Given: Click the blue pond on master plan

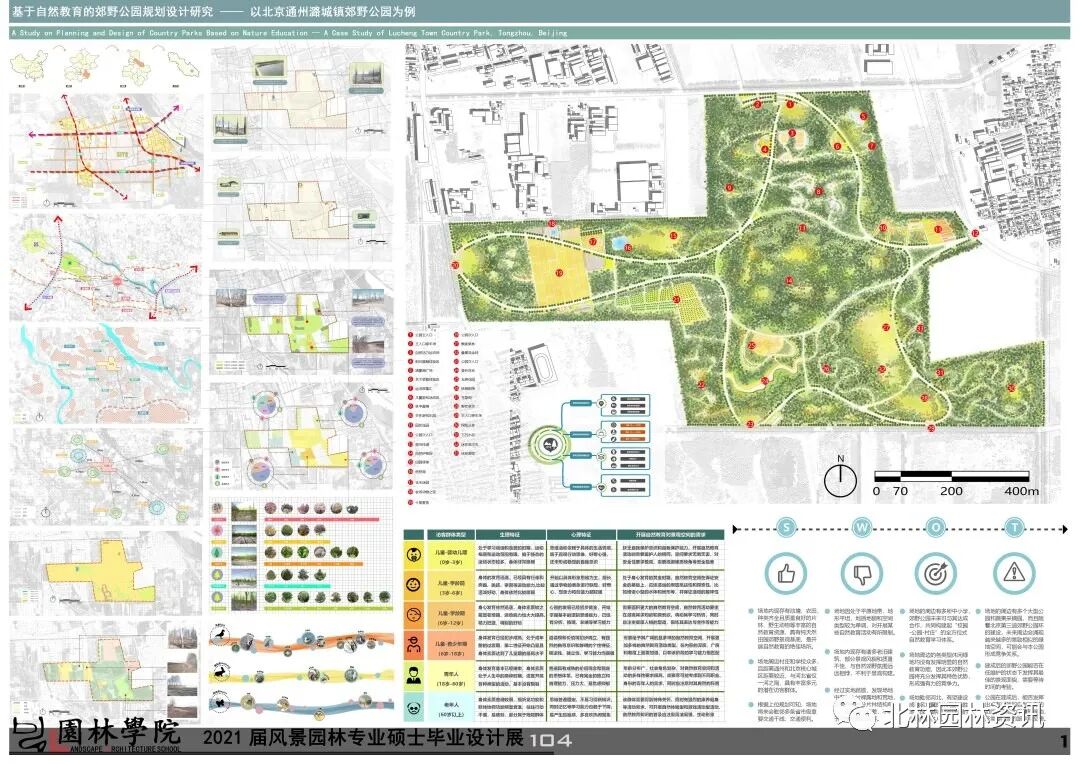Looking at the screenshot, I should [x=619, y=242].
